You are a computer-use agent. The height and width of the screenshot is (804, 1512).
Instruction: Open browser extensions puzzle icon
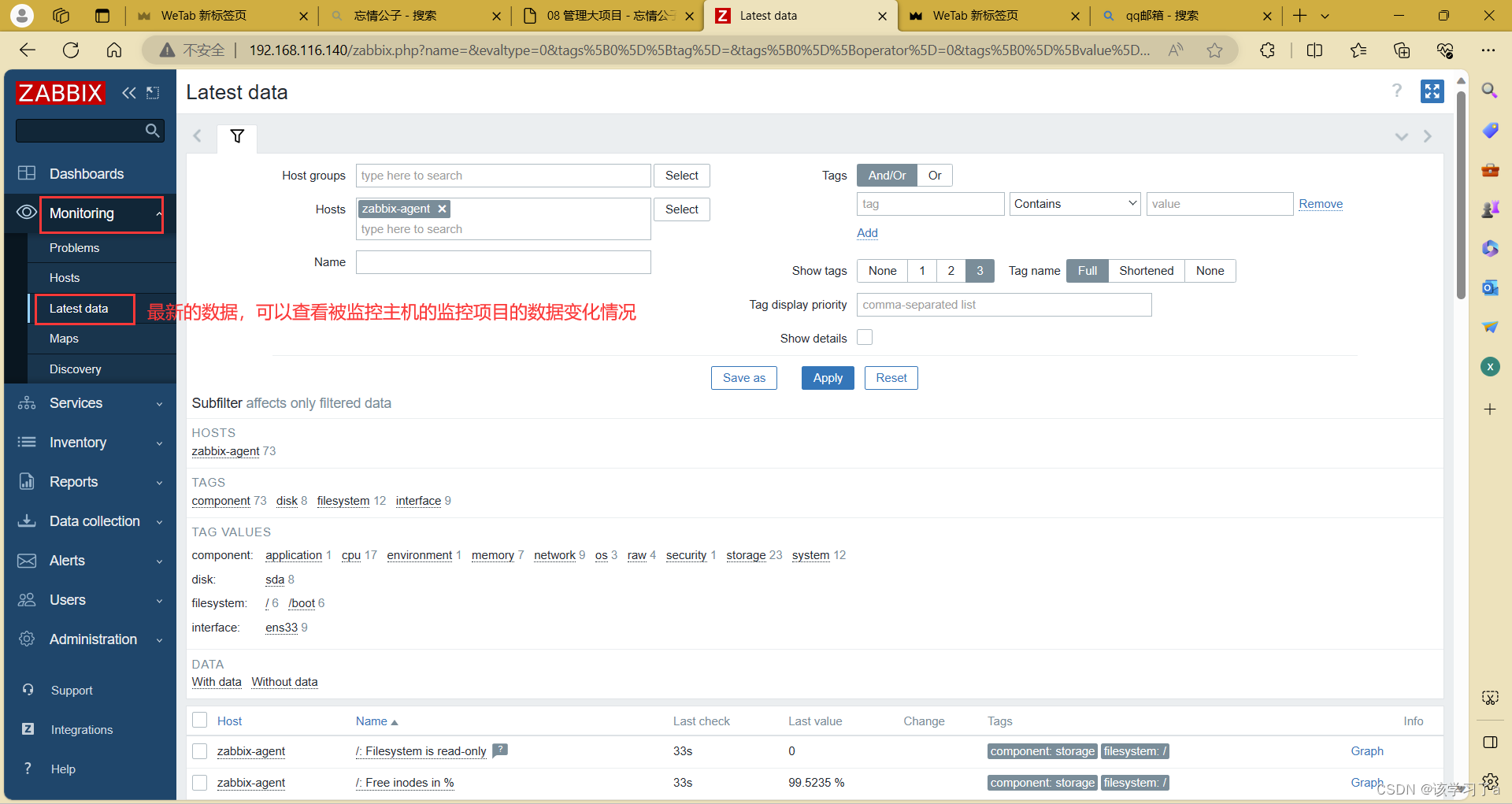(x=1267, y=50)
